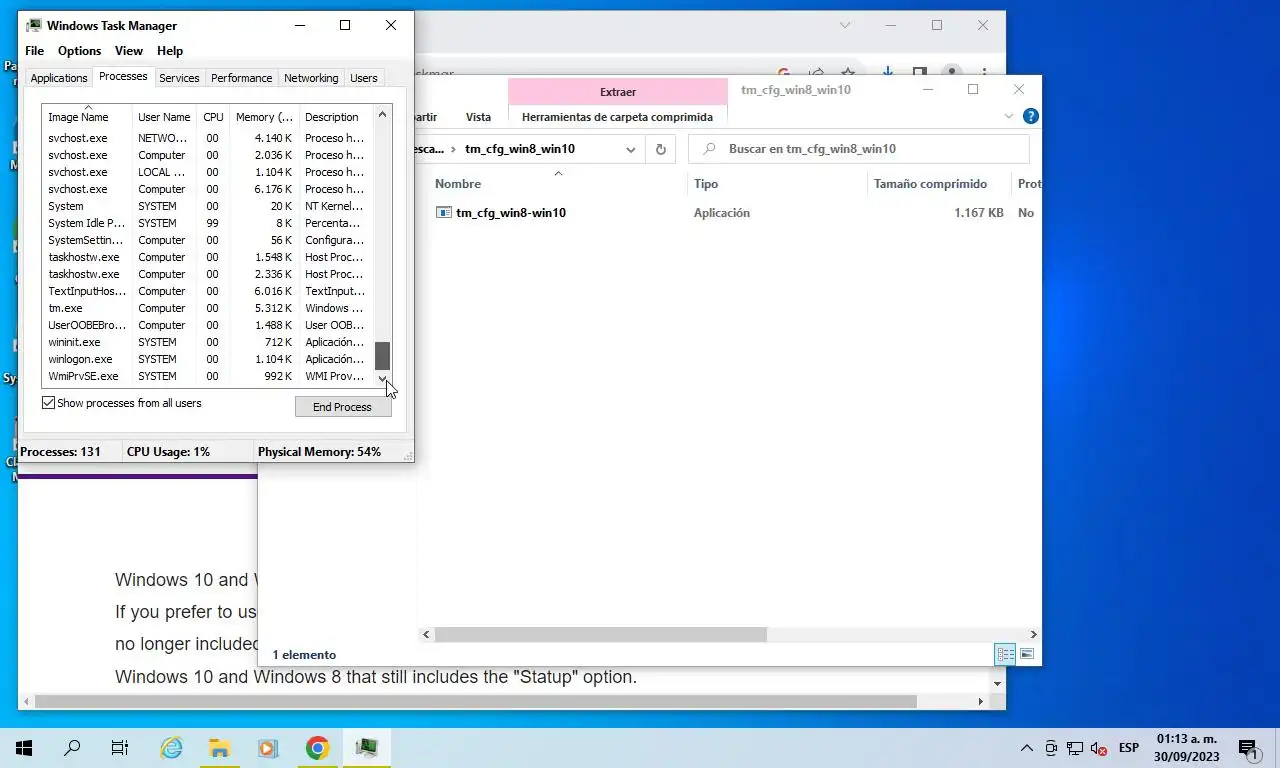Screen dimensions: 1280x768
Task: Open the taskbar clock showing 01:13 a. m.
Action: [x=1187, y=748]
